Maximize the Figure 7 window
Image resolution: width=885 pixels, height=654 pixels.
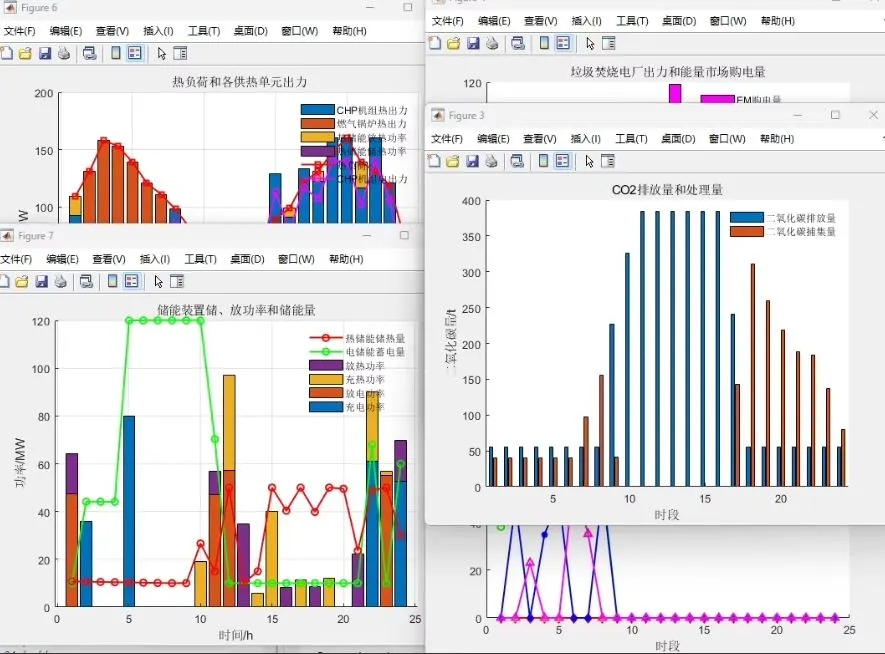point(404,235)
